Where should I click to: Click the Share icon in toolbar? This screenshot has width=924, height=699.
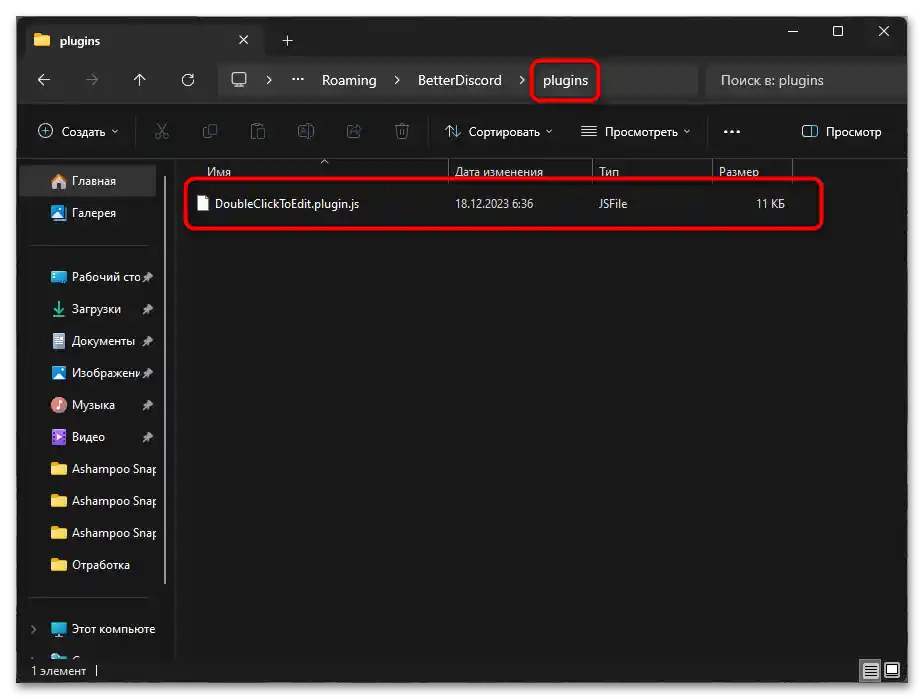pos(354,131)
